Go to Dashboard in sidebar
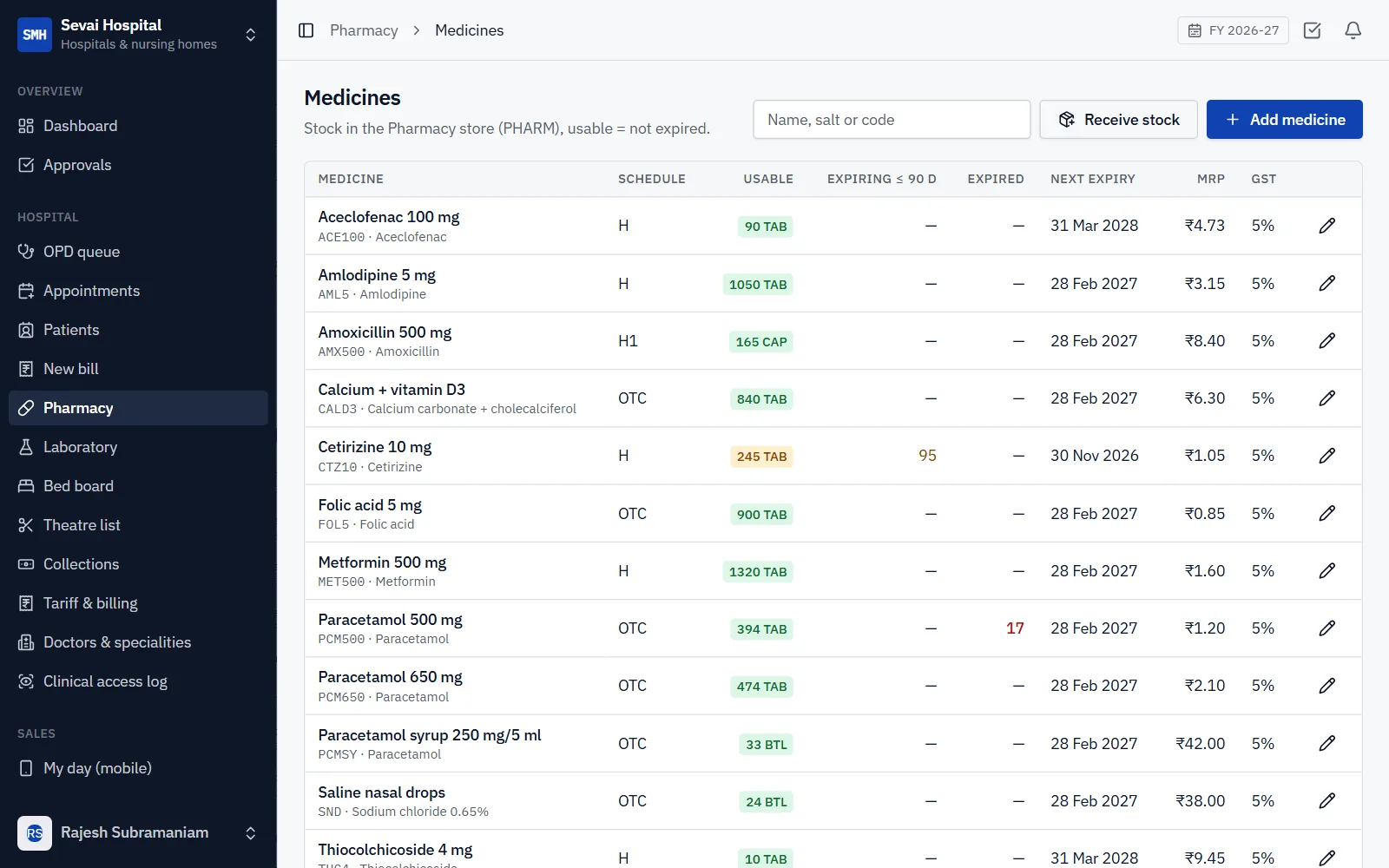Viewport: 1389px width, 868px height. coord(138,126)
